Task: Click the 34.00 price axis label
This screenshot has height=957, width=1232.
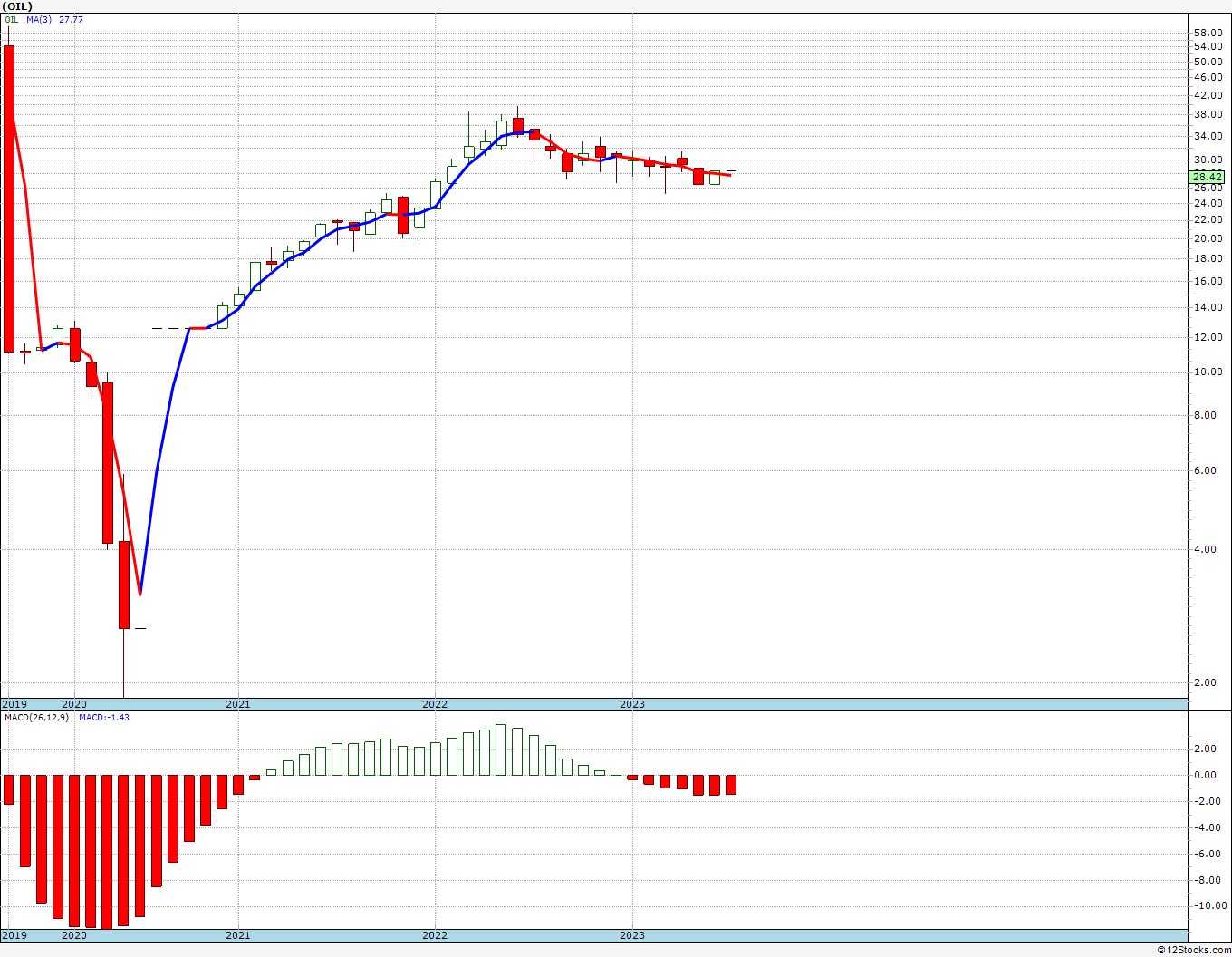Action: pyautogui.click(x=1208, y=136)
